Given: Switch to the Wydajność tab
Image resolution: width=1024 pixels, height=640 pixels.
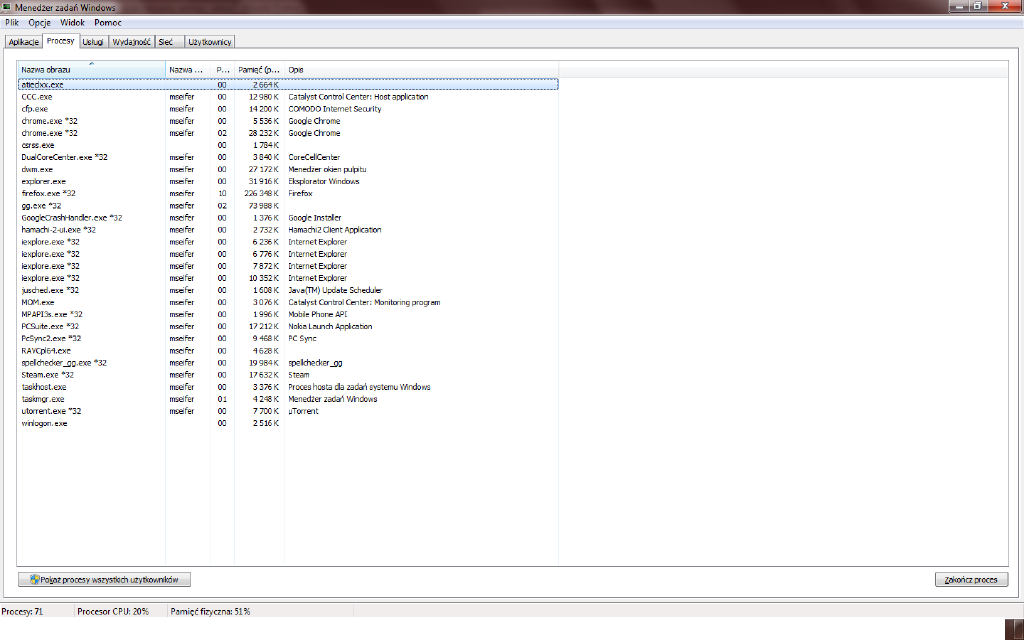Looking at the screenshot, I should tap(131, 42).
